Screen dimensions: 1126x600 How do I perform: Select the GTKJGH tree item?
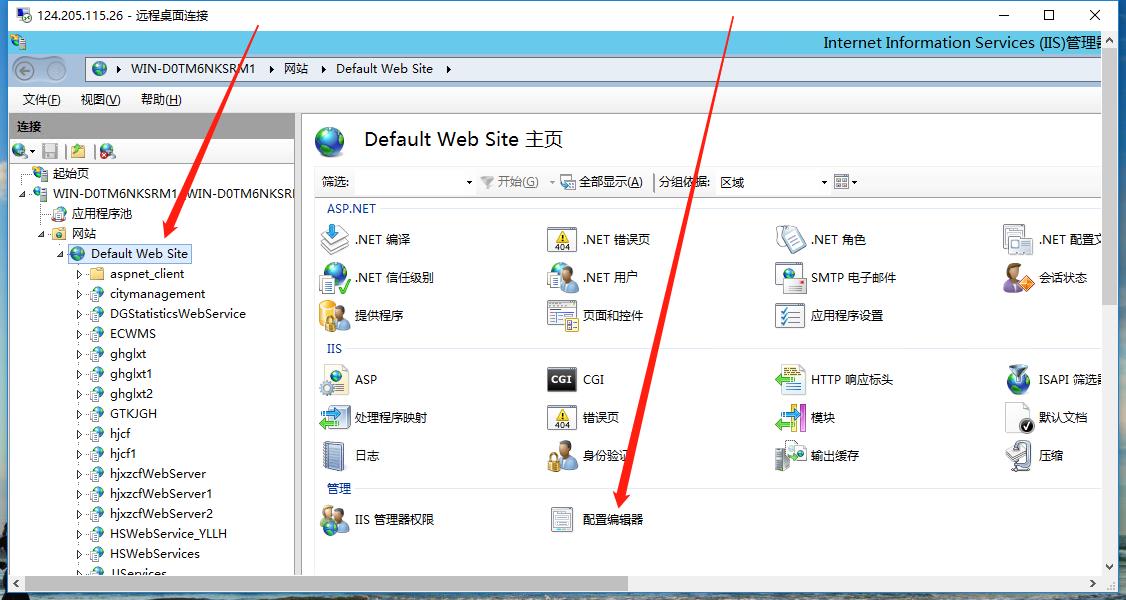133,414
